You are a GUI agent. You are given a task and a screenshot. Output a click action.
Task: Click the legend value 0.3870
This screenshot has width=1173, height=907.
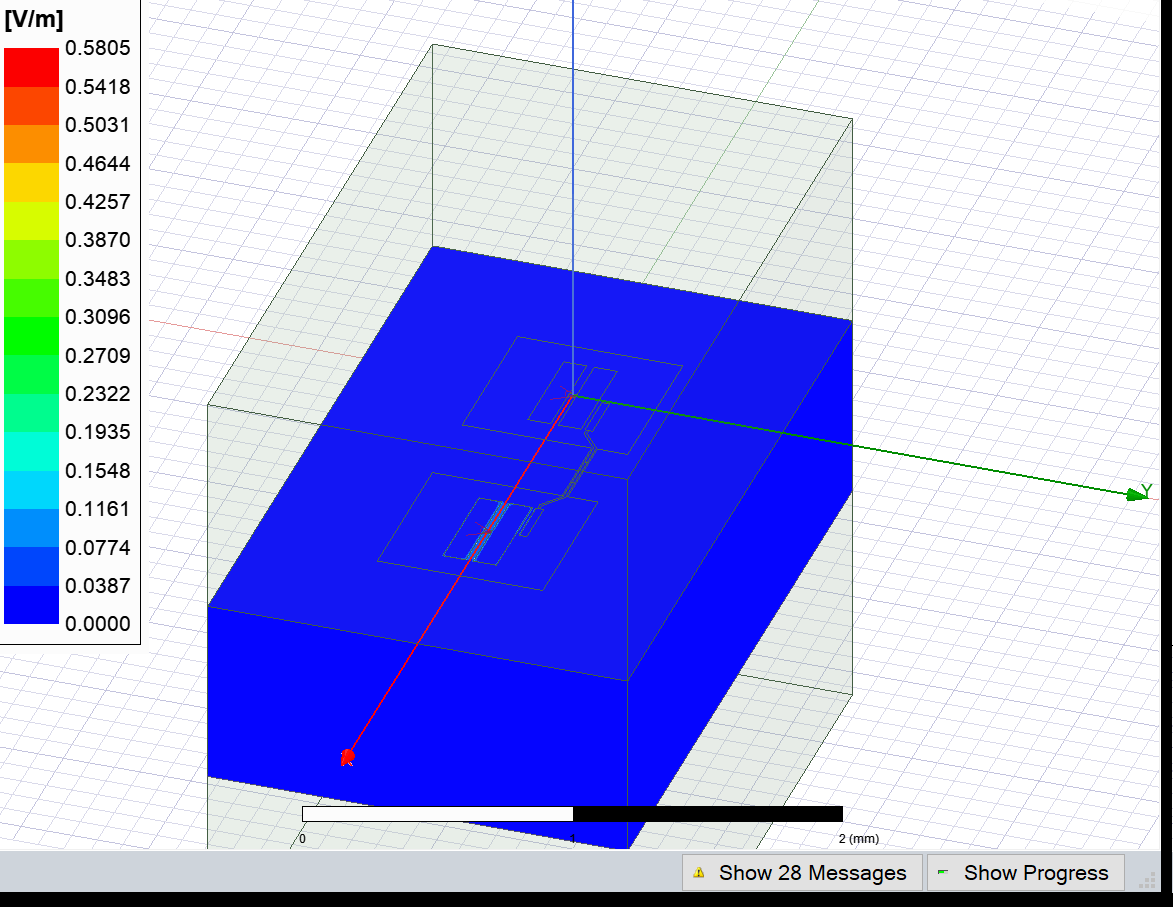[97, 240]
